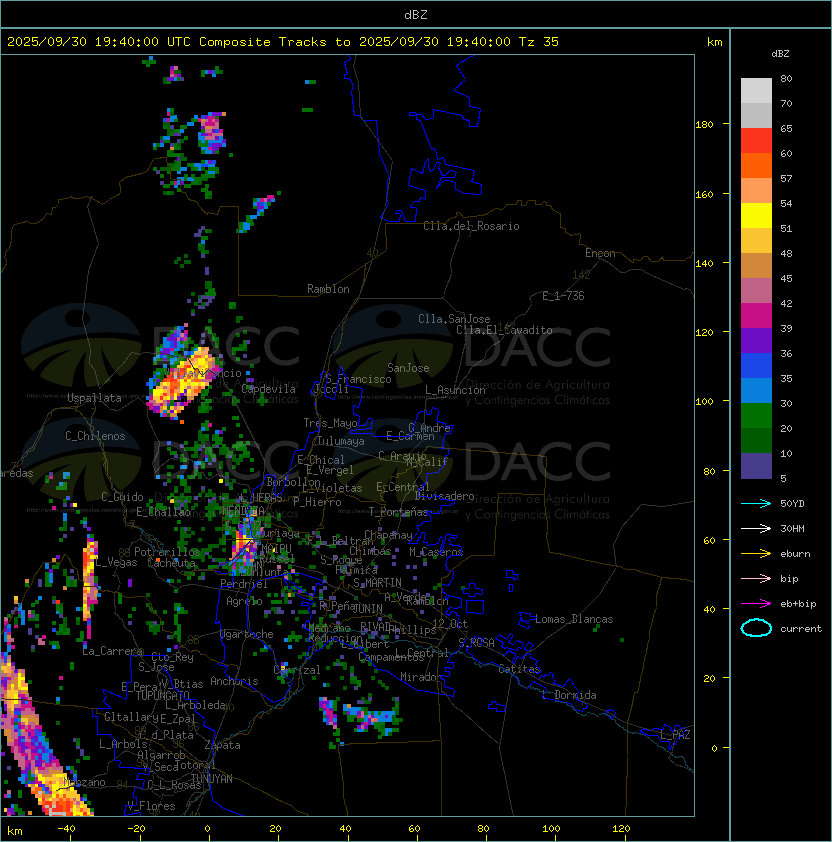Image resolution: width=832 pixels, height=842 pixels.
Task: Click the white 30HM arrow legend icon
Action: pyautogui.click(x=756, y=528)
